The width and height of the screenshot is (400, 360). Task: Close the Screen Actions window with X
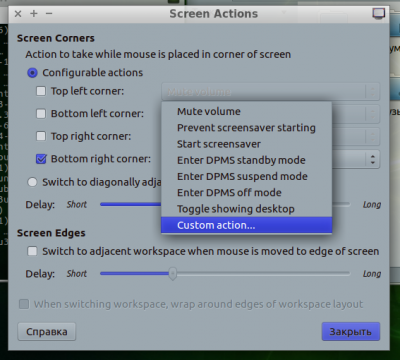coord(18,14)
